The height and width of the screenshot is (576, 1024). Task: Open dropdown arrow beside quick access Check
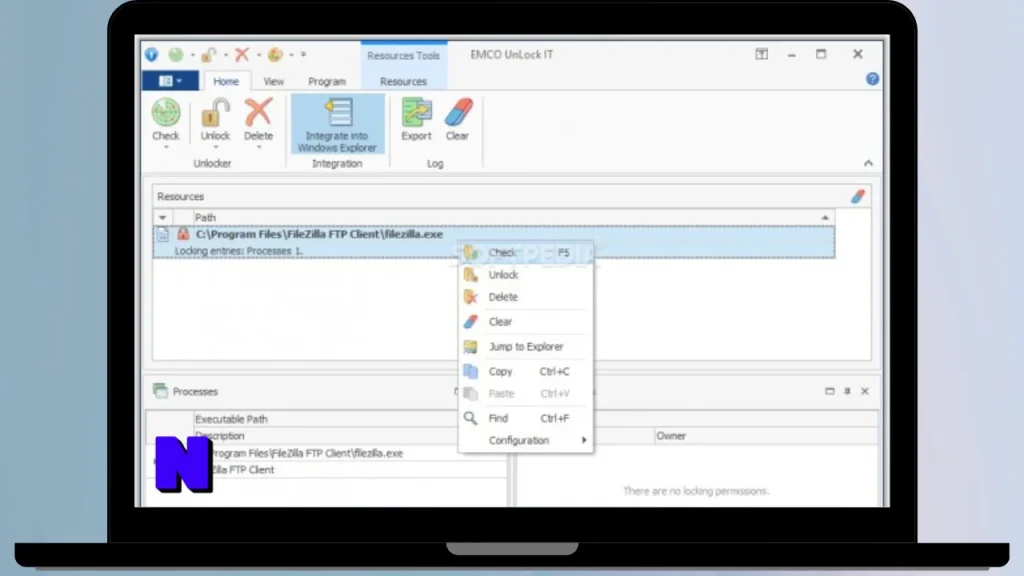pos(192,56)
